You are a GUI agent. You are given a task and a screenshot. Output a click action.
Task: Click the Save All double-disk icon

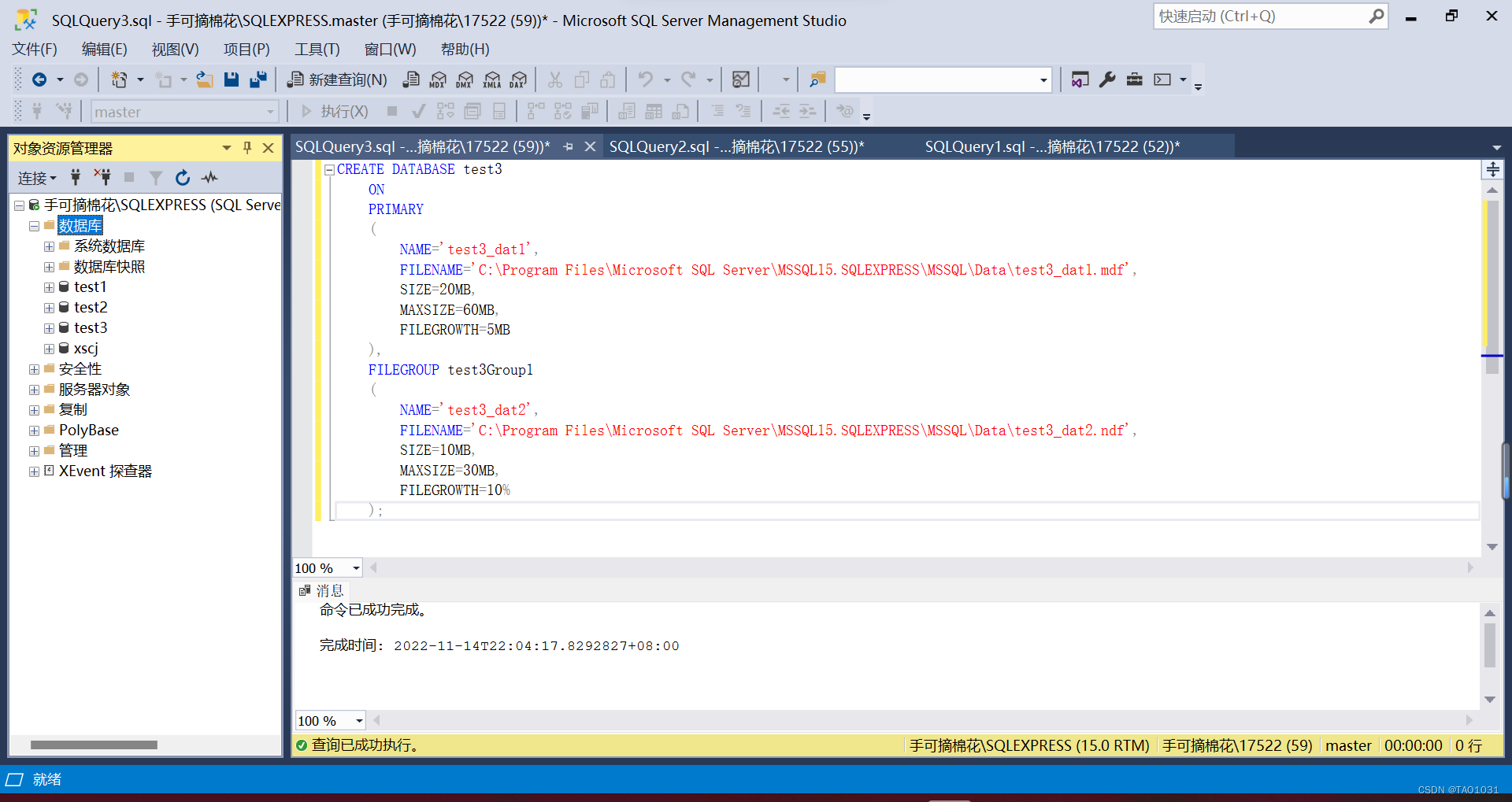coord(258,79)
